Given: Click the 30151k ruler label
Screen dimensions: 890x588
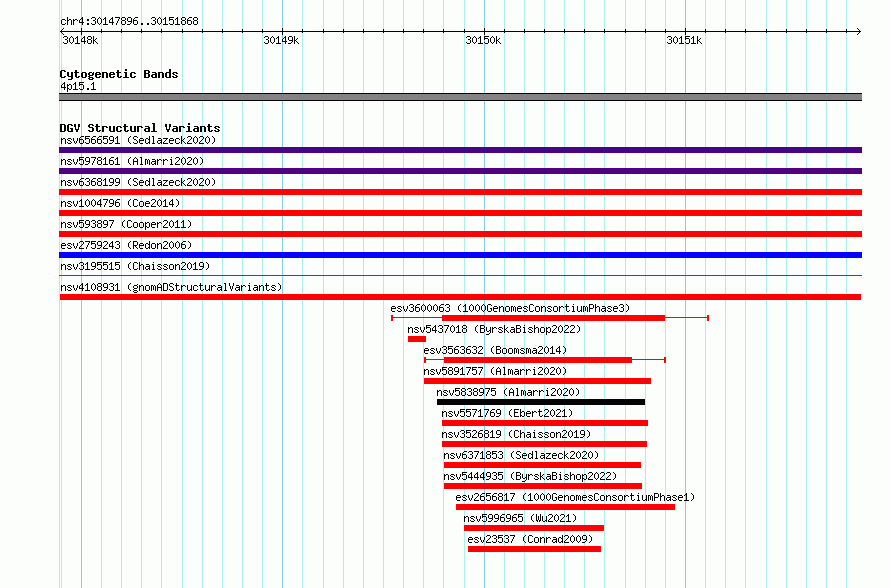Looking at the screenshot, I should [684, 40].
